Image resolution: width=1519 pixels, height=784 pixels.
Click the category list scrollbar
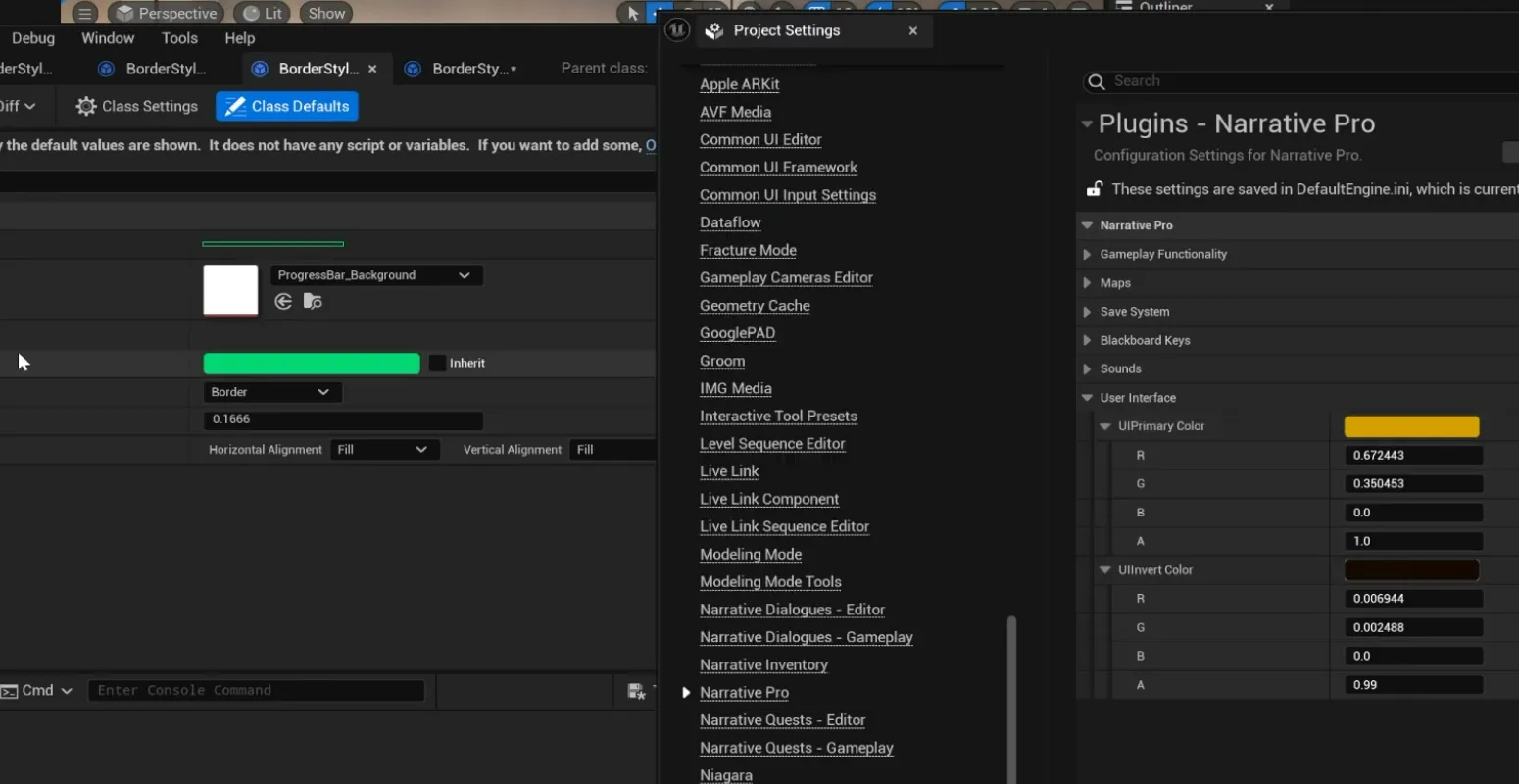1011,699
